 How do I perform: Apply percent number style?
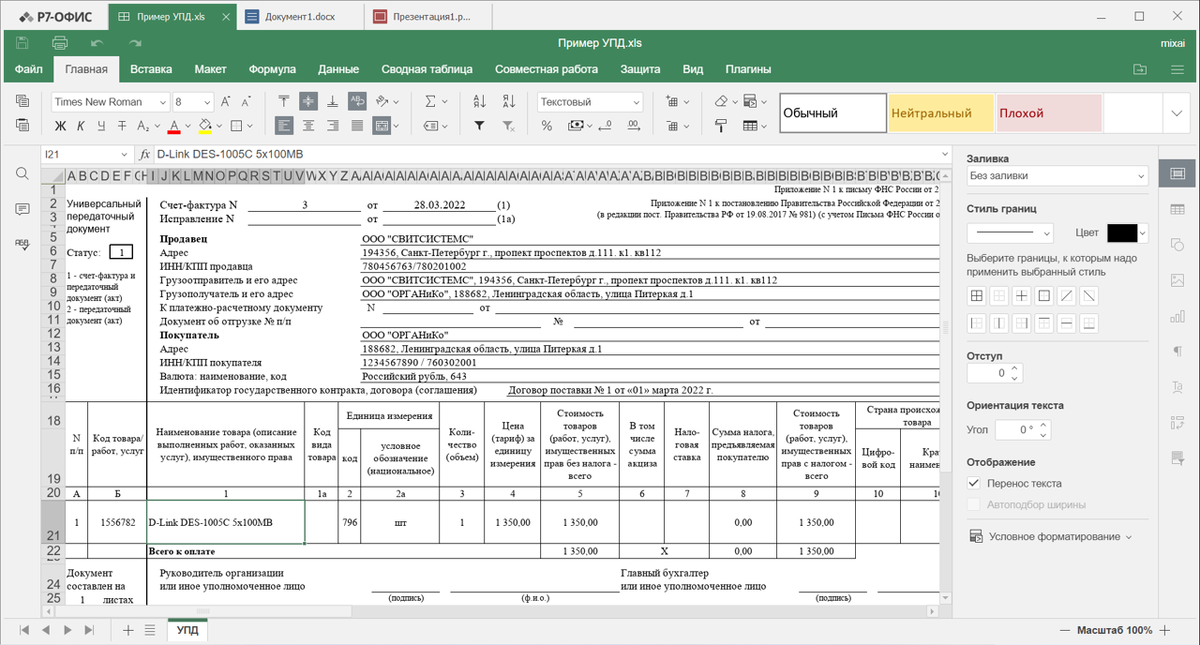(x=547, y=126)
